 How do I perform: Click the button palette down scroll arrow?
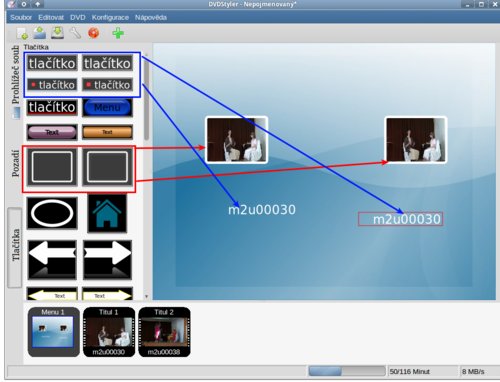pos(146,296)
